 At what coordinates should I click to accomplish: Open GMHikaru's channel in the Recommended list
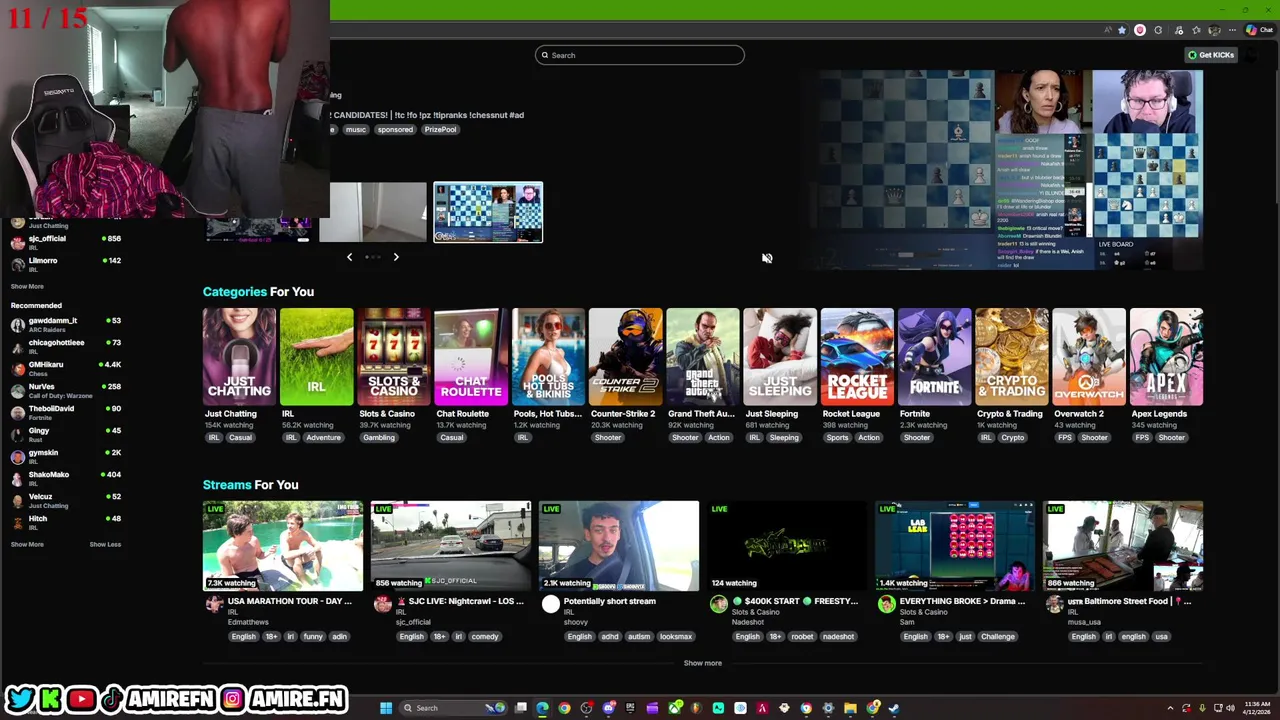click(x=65, y=369)
